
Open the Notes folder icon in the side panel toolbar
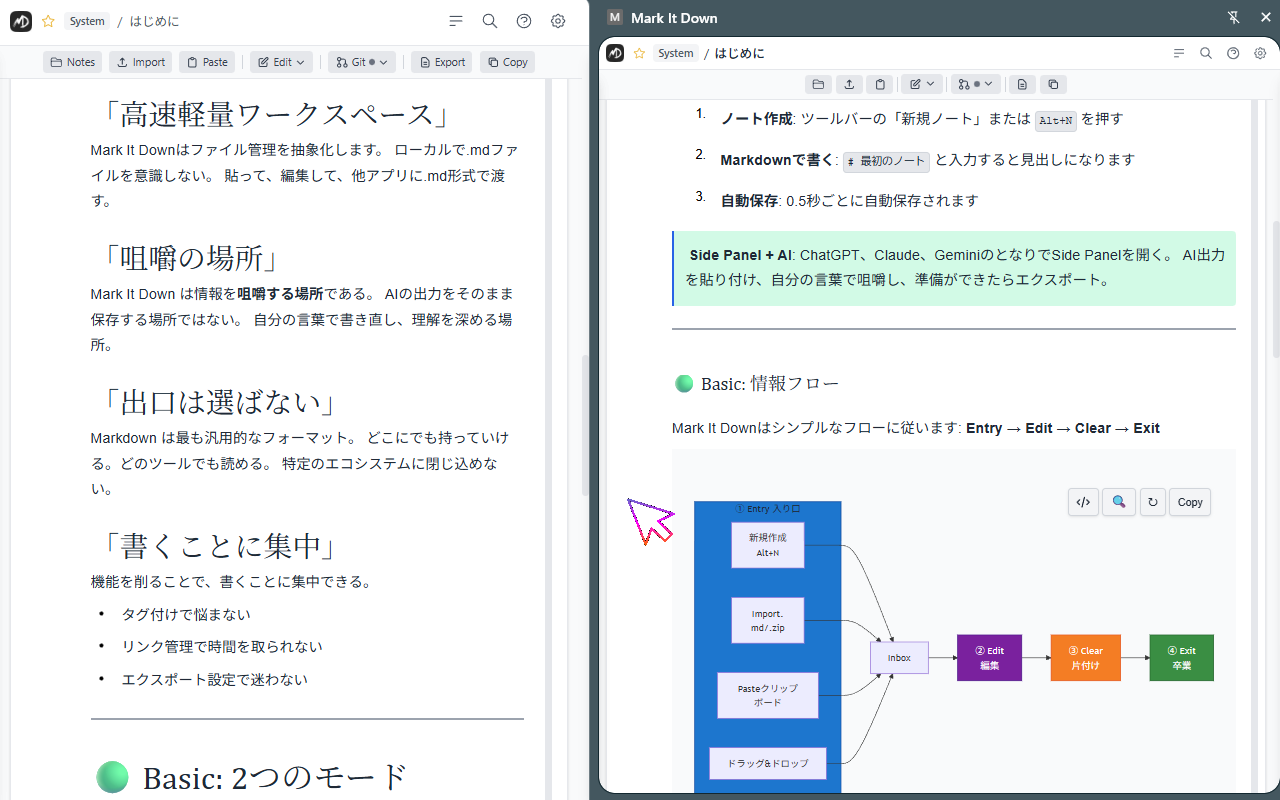pos(820,84)
